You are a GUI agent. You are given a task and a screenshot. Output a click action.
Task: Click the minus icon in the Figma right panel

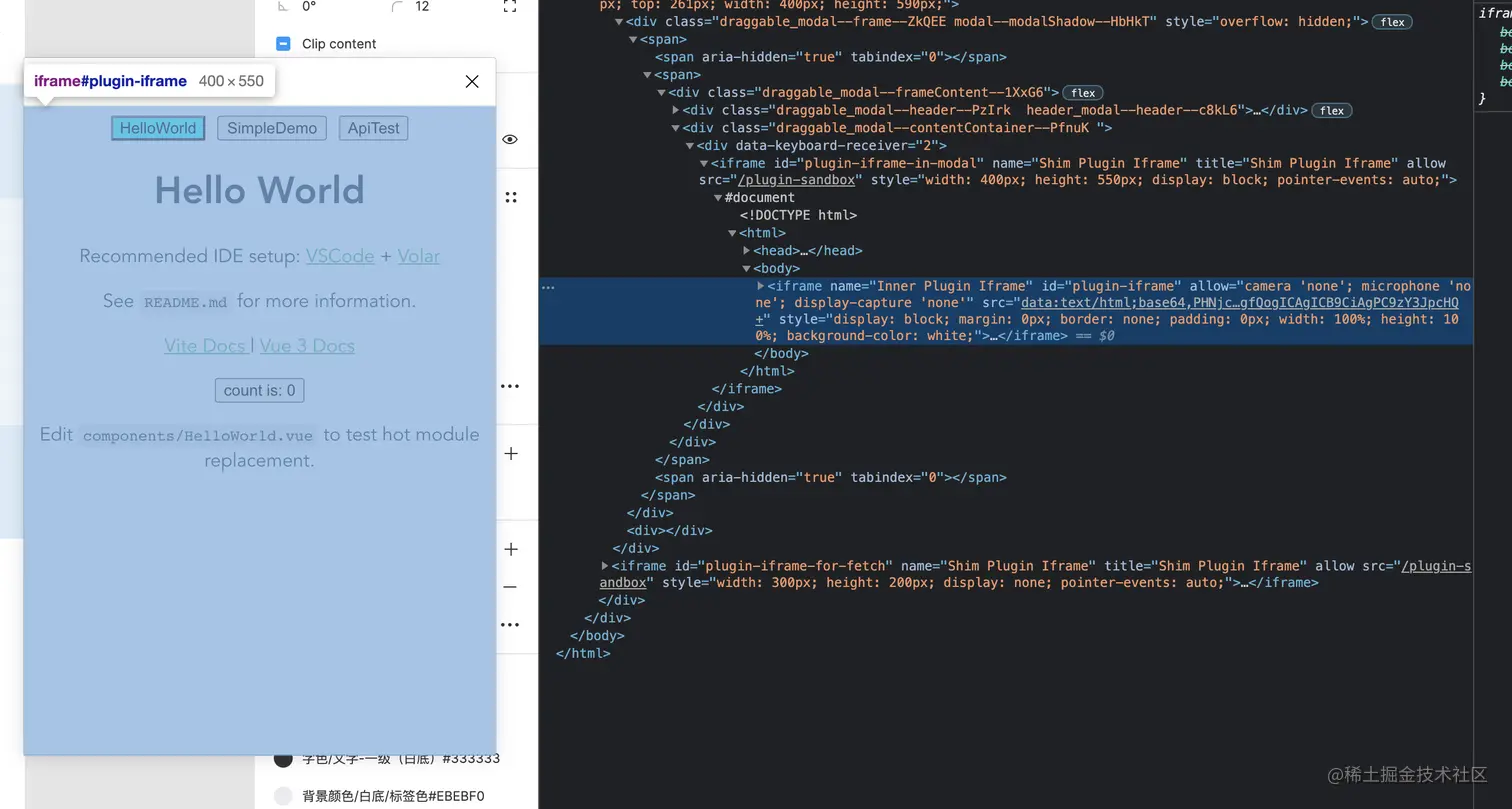[510, 587]
